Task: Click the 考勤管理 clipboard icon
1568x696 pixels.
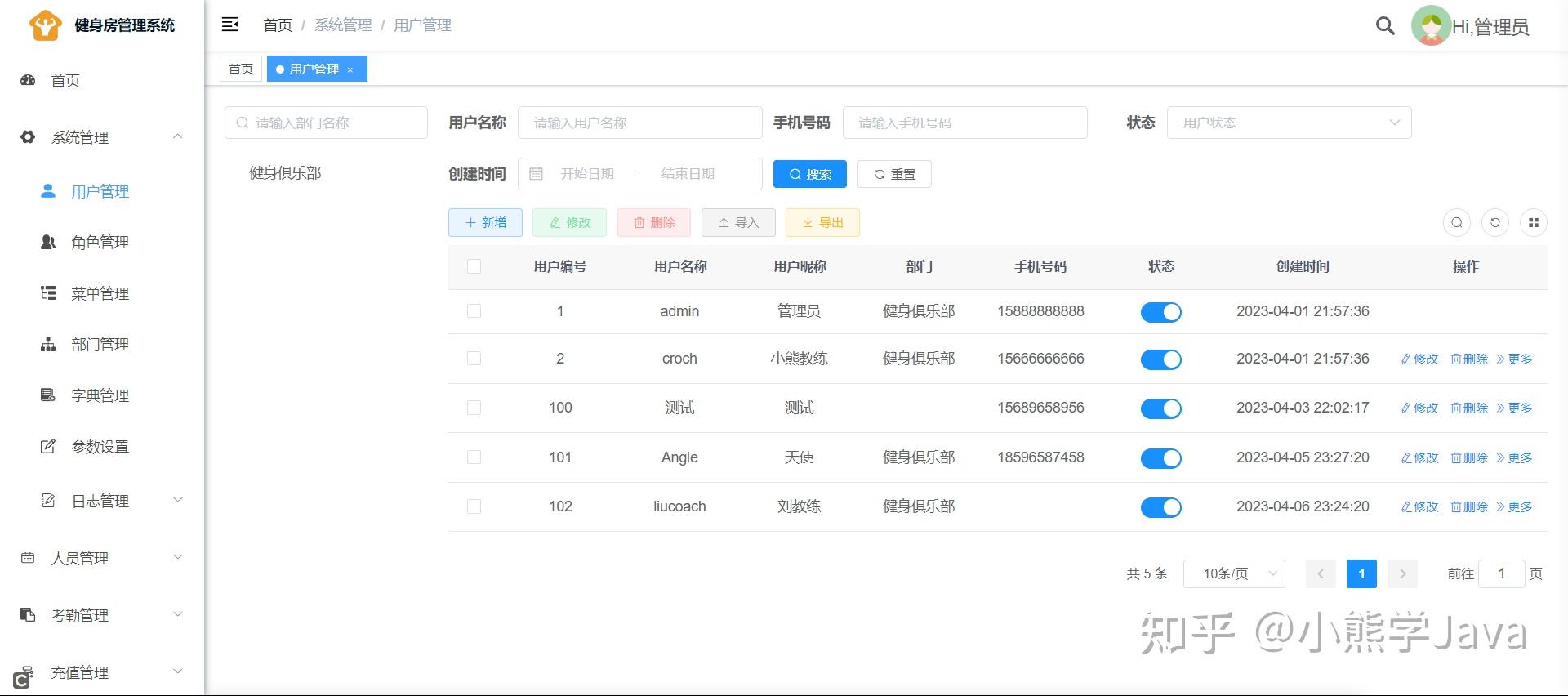Action: coord(28,614)
